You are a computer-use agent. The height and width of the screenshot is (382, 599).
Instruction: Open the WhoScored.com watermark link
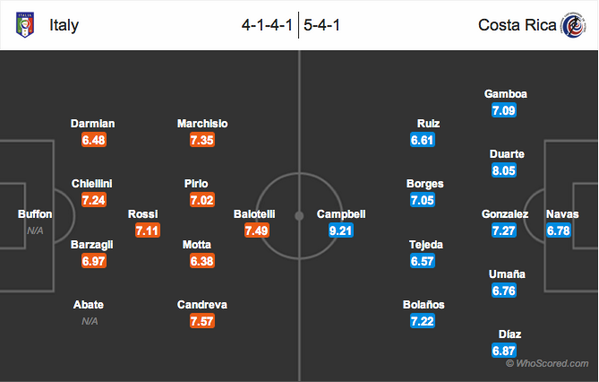click(547, 363)
